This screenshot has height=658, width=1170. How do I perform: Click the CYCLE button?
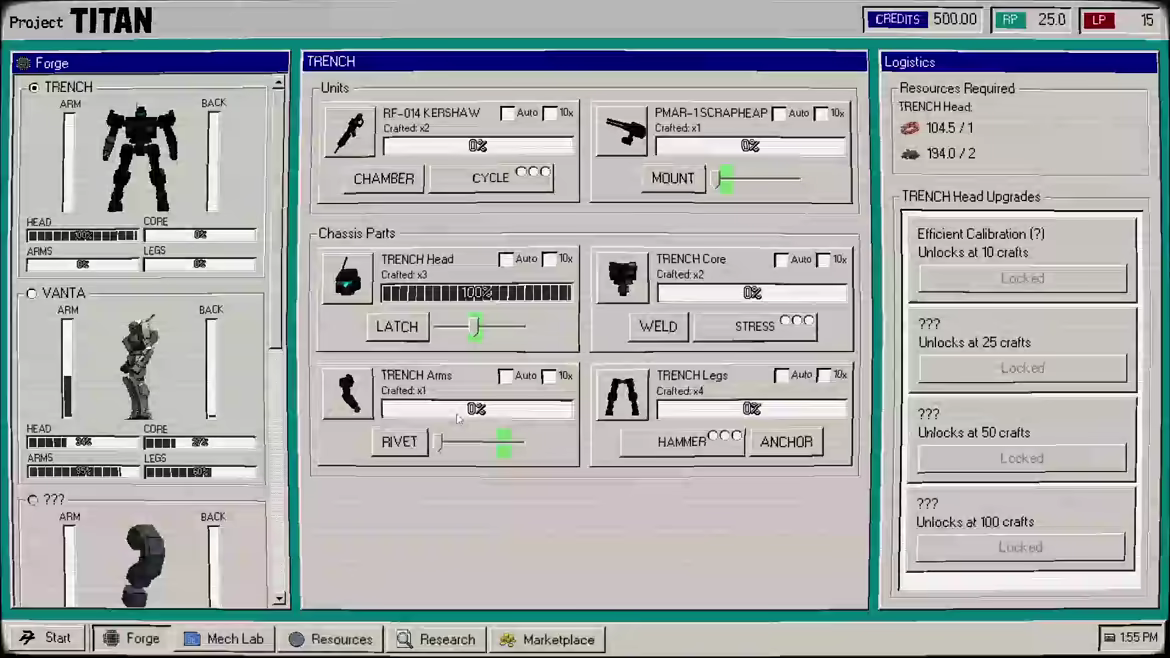click(x=492, y=178)
